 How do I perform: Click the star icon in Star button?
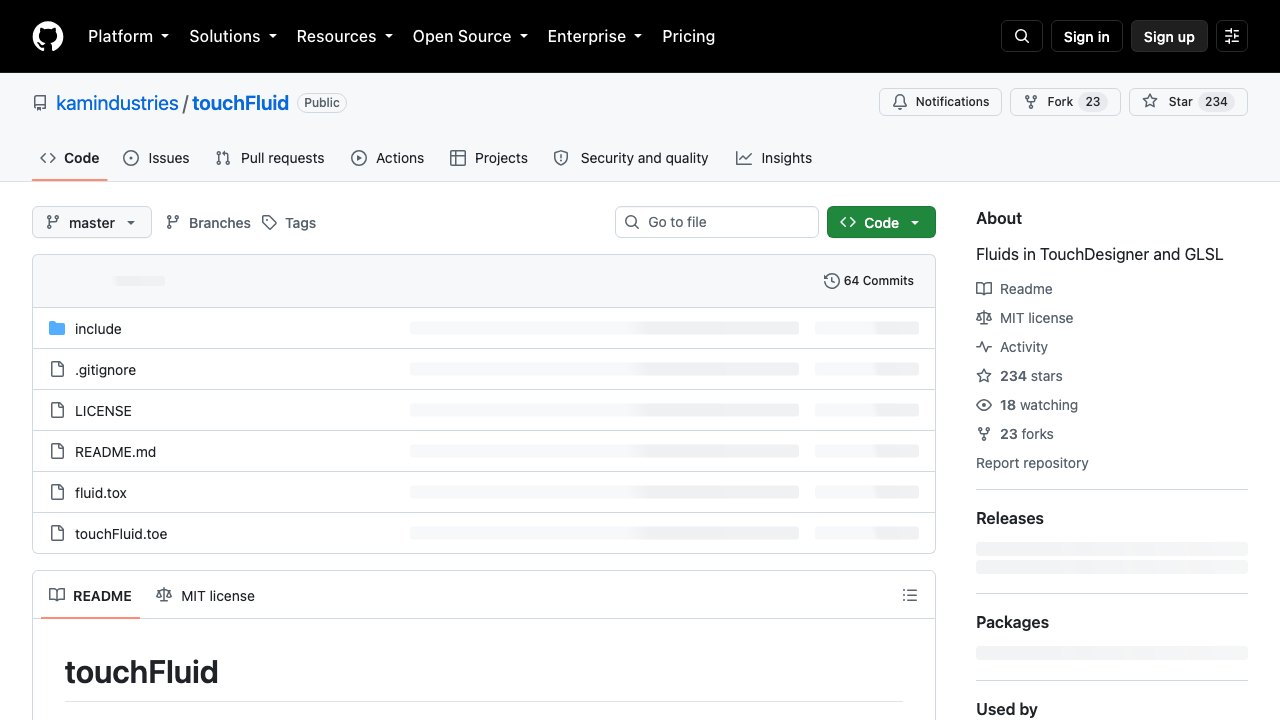click(x=1150, y=102)
